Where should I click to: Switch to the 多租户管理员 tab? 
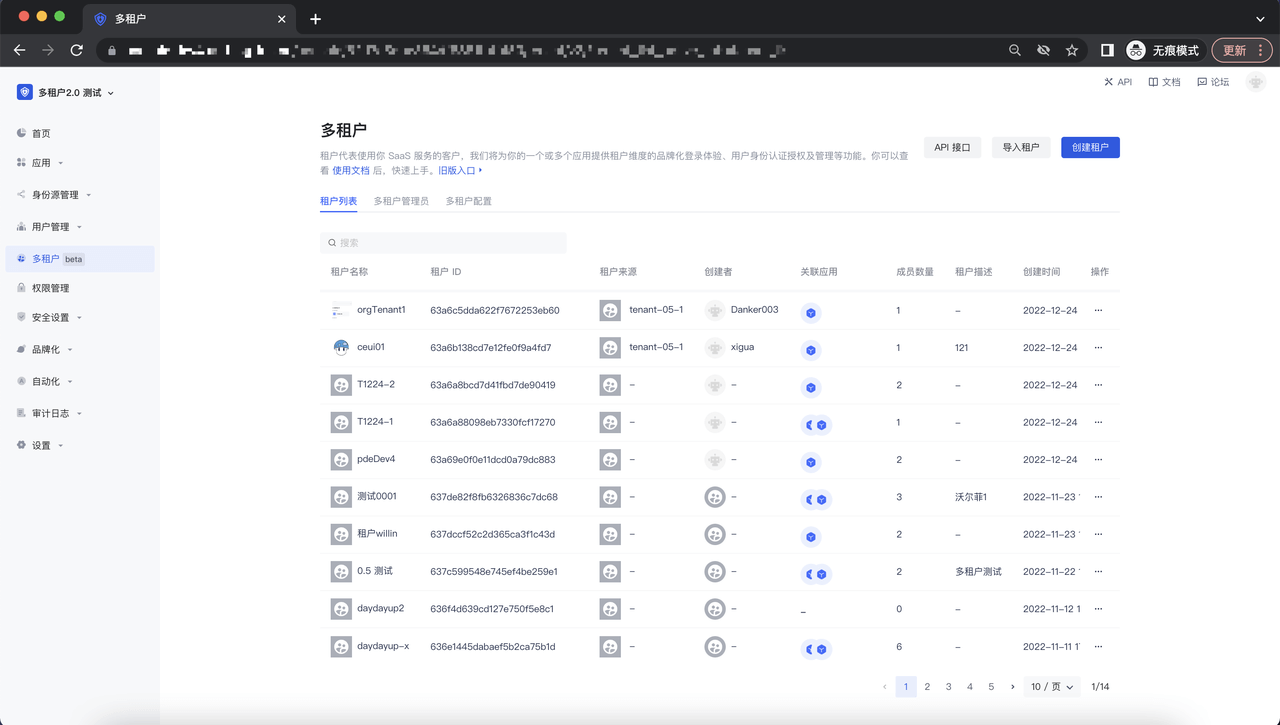pyautogui.click(x=401, y=201)
